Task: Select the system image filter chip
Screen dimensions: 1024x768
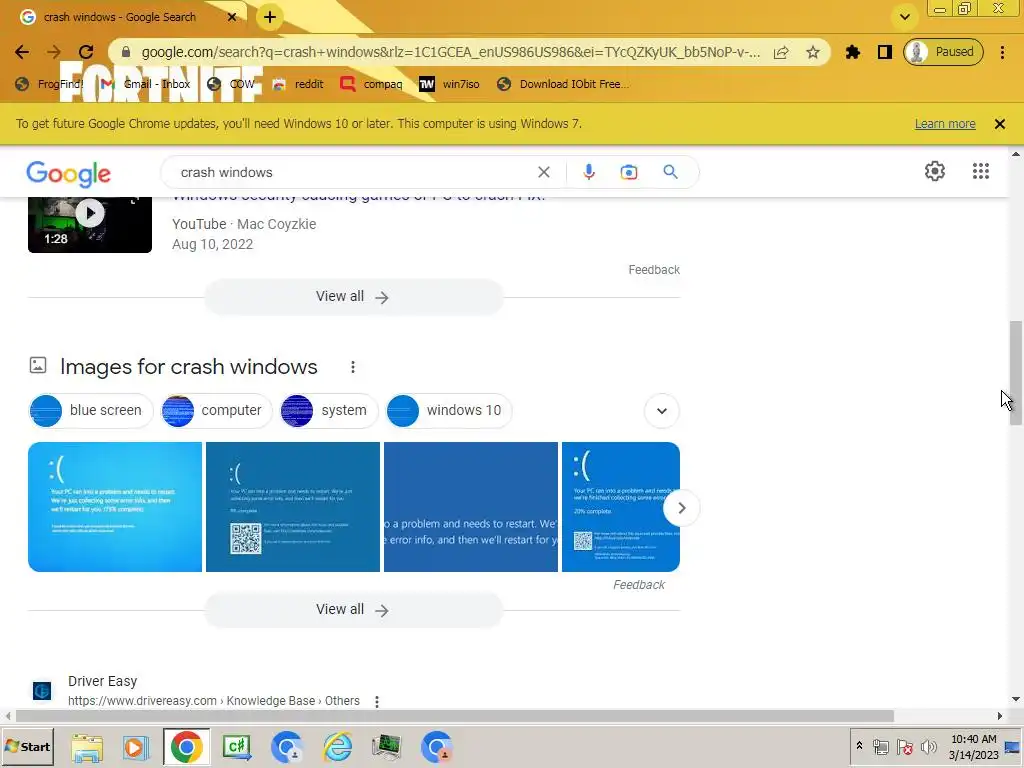Action: (x=329, y=411)
